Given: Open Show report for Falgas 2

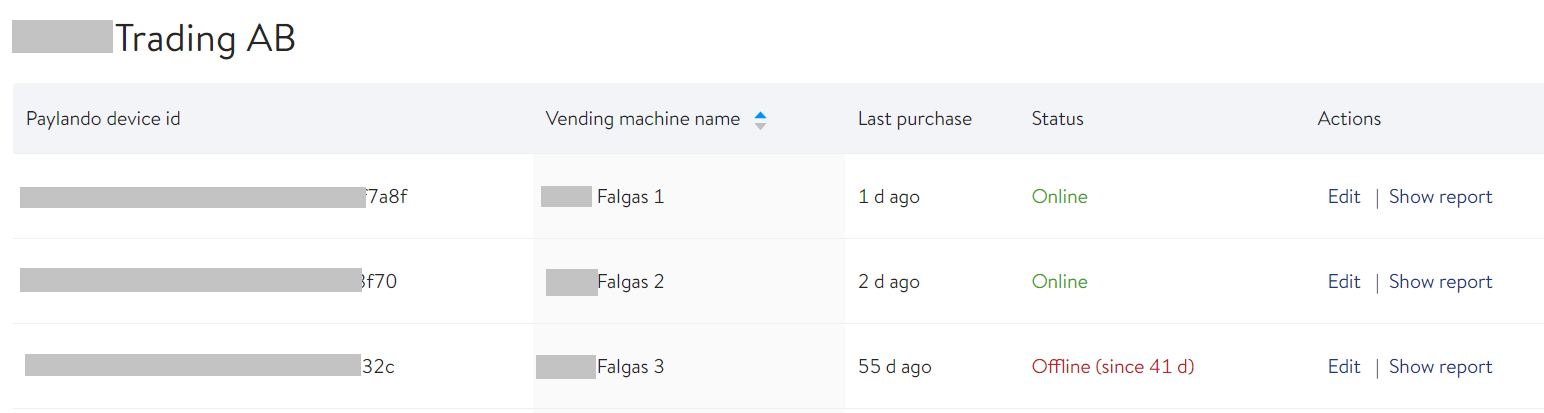Looking at the screenshot, I should point(1440,282).
